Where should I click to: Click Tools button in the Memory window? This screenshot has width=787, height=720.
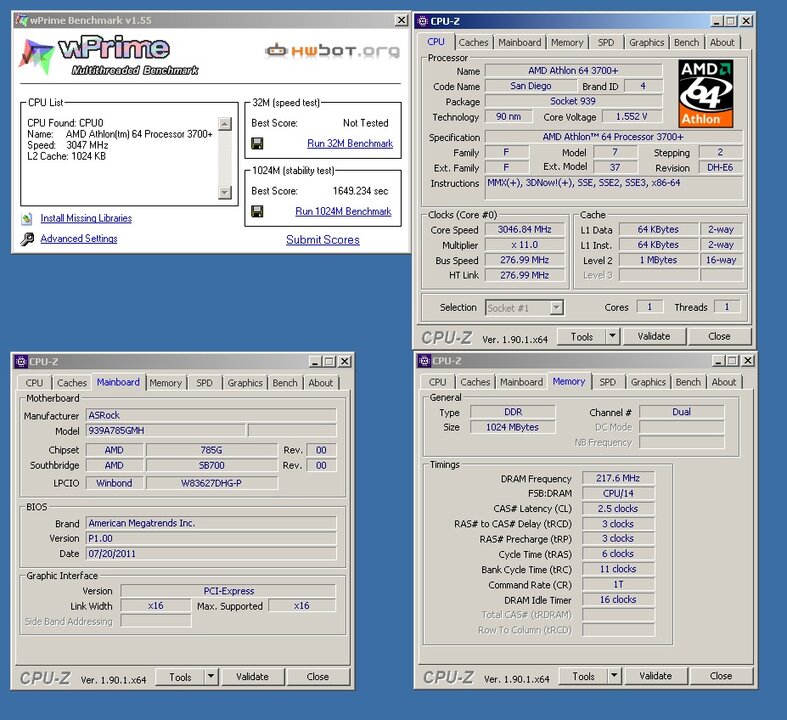583,676
